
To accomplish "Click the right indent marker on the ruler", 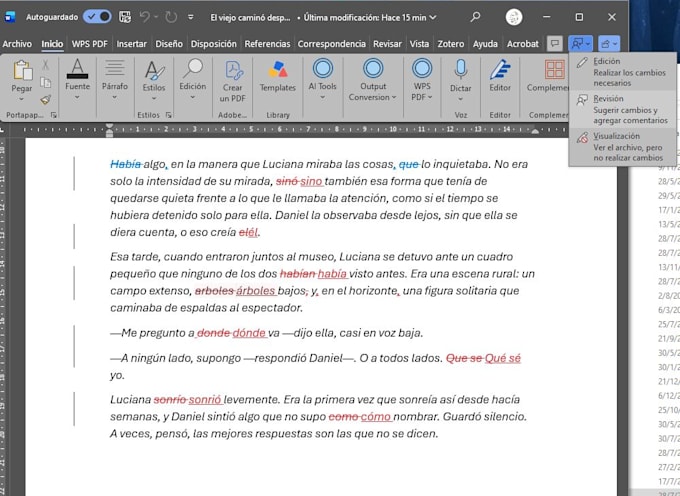I will [x=536, y=131].
